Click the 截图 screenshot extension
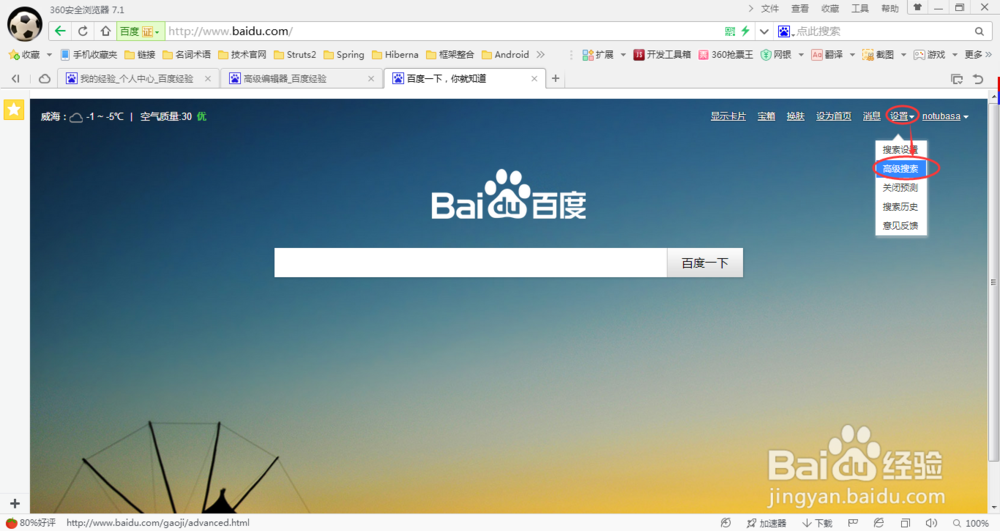The width and height of the screenshot is (1000, 531). (x=878, y=55)
